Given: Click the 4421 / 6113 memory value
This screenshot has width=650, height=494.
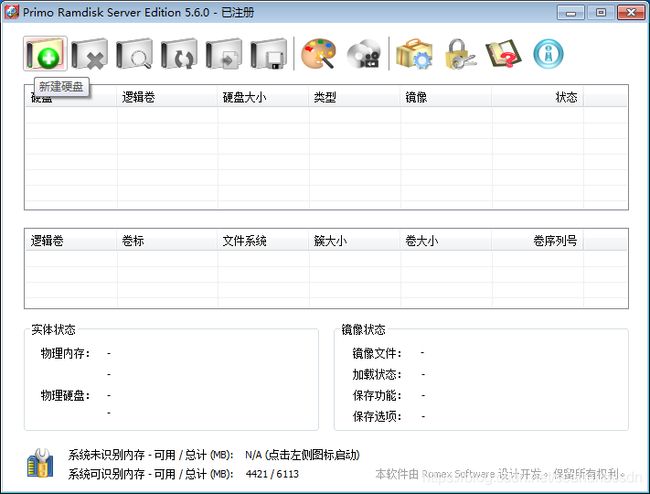Looking at the screenshot, I should click(x=272, y=474).
